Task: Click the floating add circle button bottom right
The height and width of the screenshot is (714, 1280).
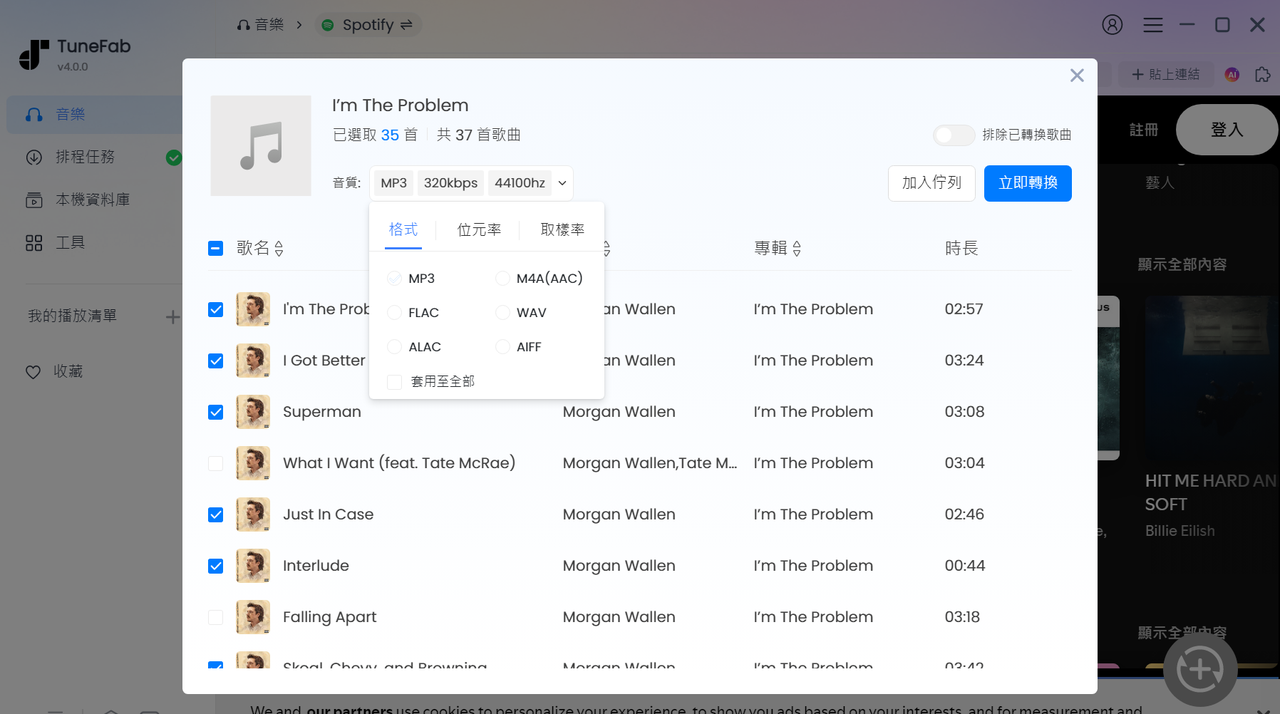Action: (1200, 668)
